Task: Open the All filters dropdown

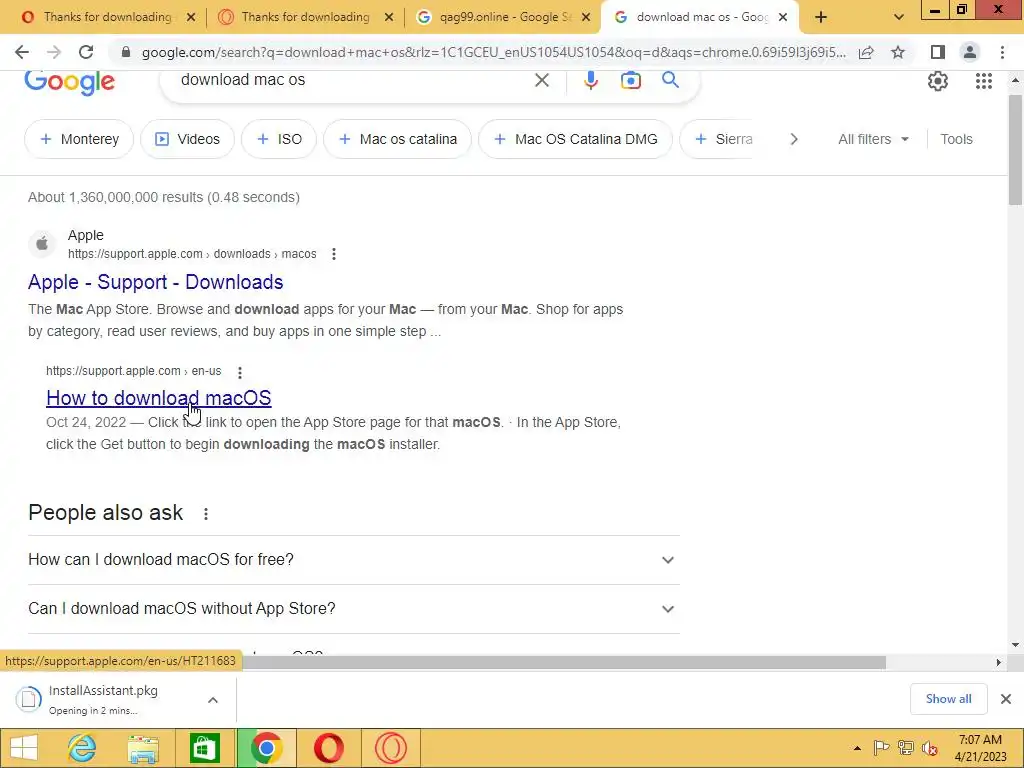Action: pos(873,139)
